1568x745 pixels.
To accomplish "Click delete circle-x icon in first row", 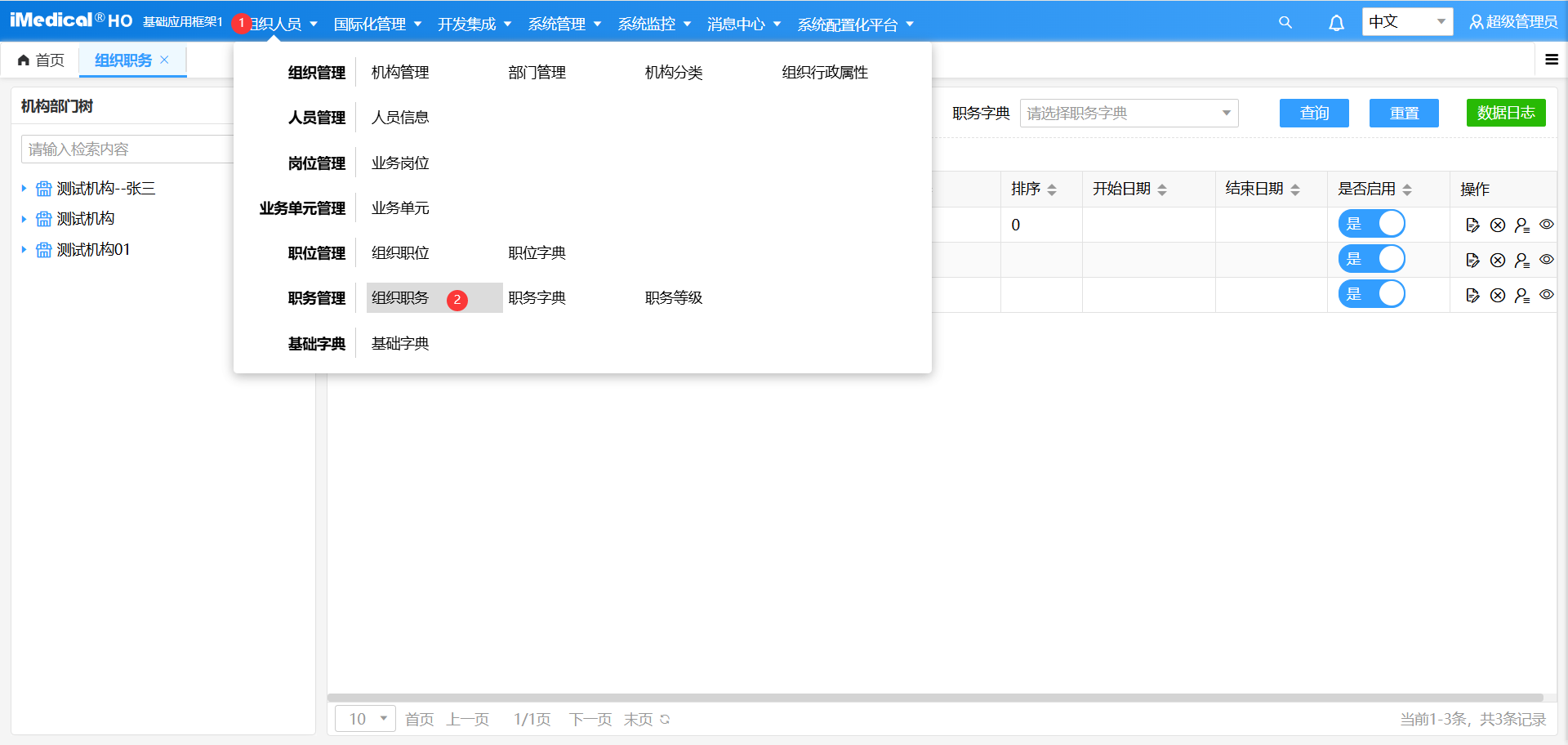I will coord(1497,225).
